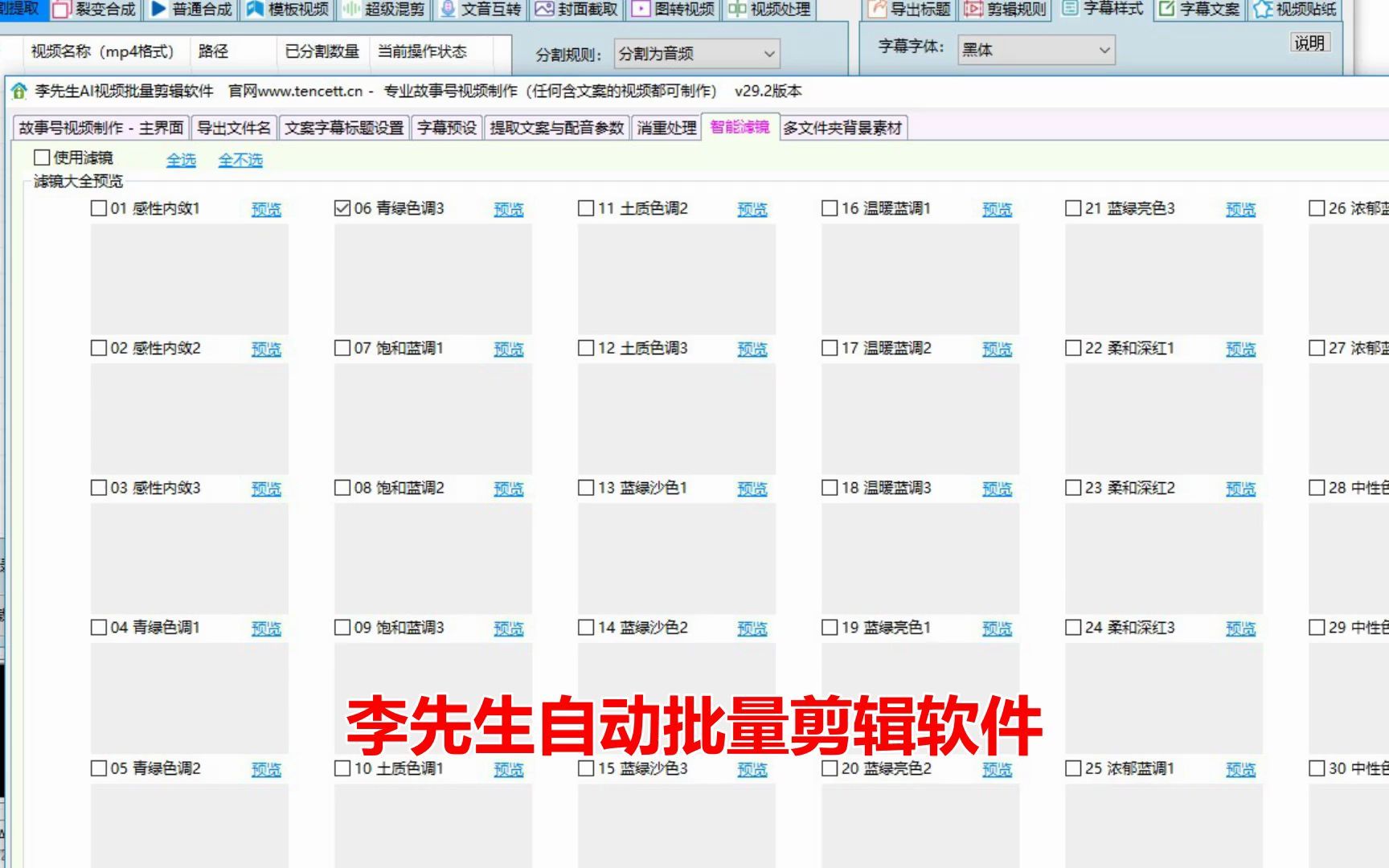
Task: Enable the 使用滤镜 checkbox
Action: [42, 158]
